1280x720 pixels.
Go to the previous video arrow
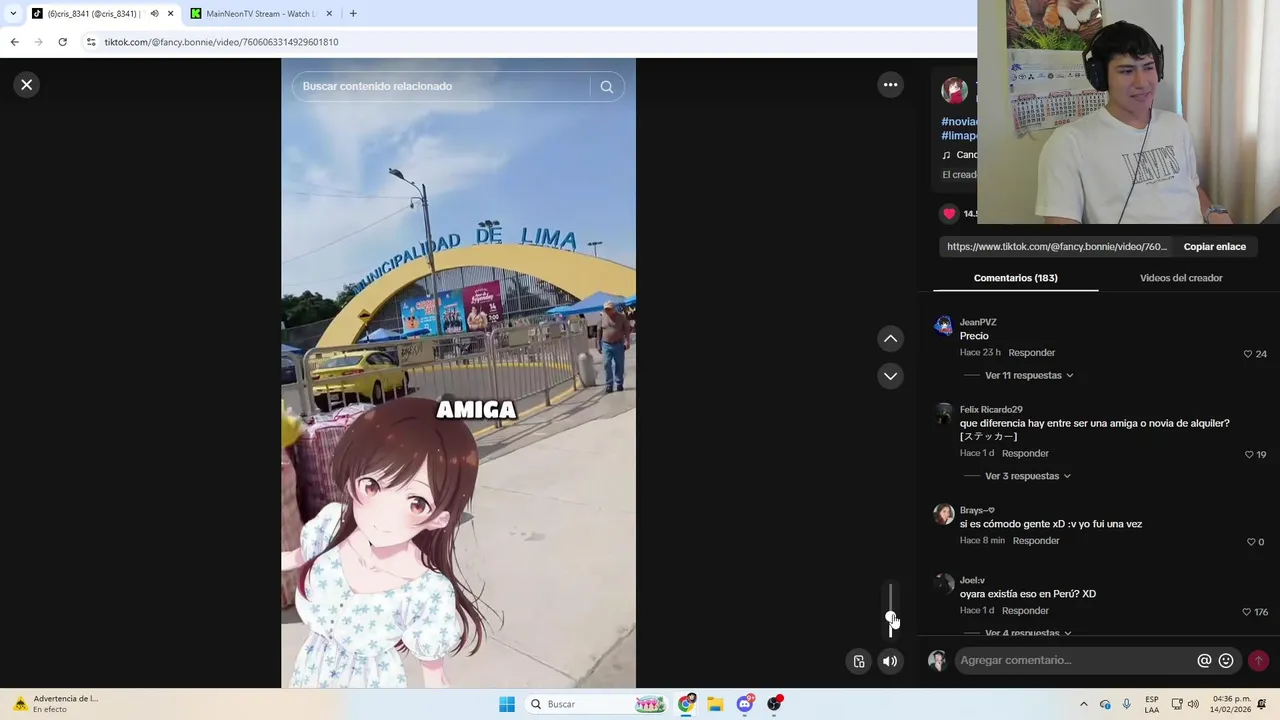click(890, 339)
